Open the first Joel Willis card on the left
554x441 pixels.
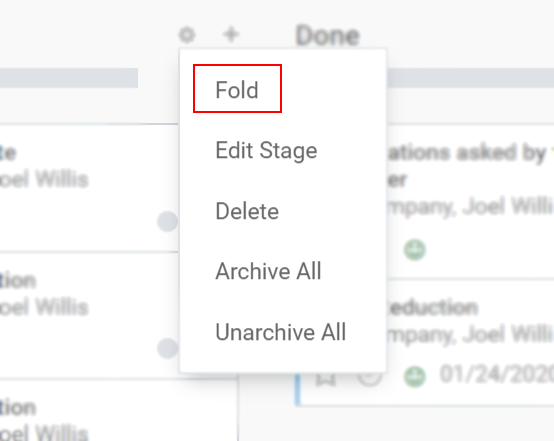point(88,188)
